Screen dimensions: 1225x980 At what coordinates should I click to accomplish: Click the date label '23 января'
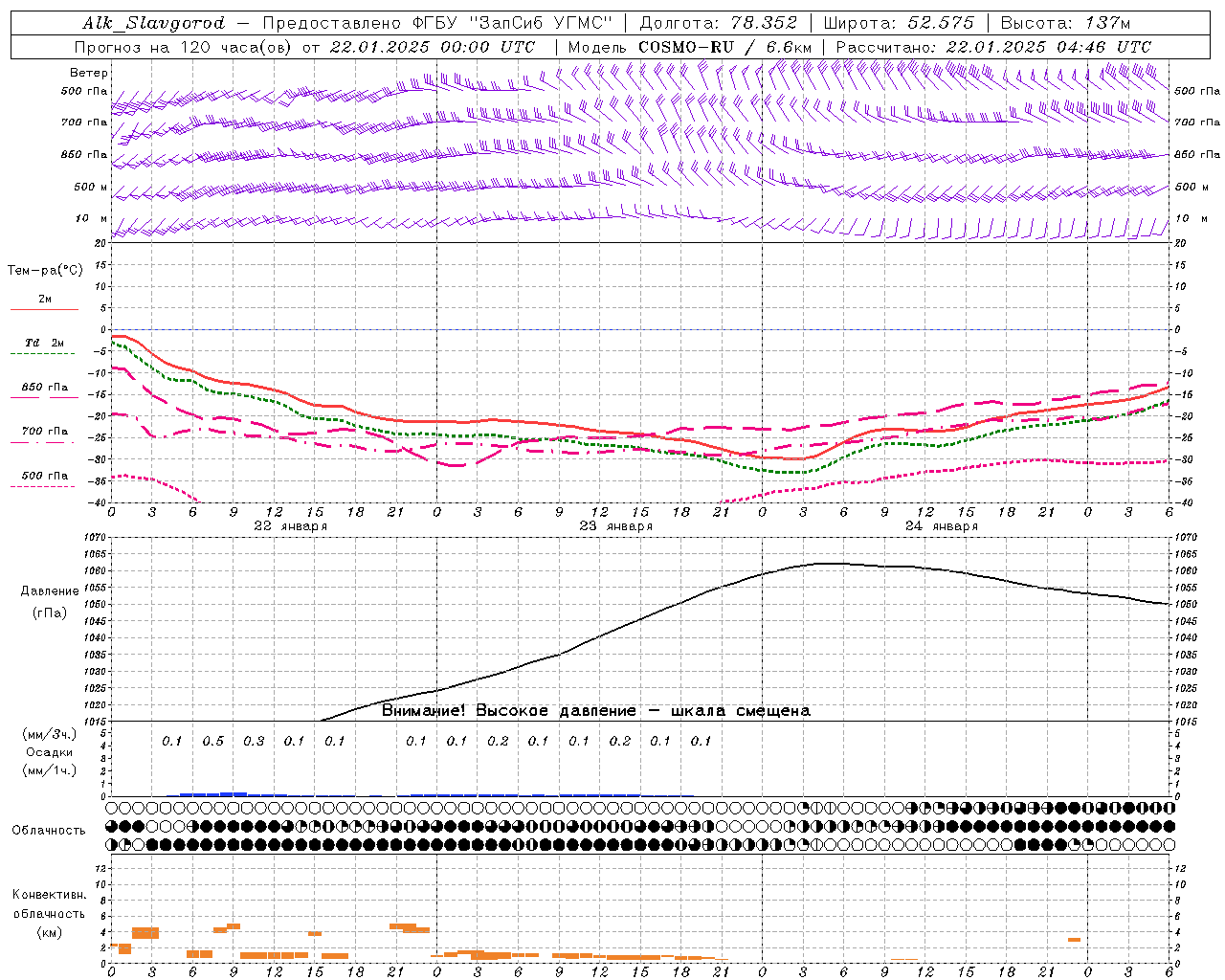pyautogui.click(x=615, y=526)
